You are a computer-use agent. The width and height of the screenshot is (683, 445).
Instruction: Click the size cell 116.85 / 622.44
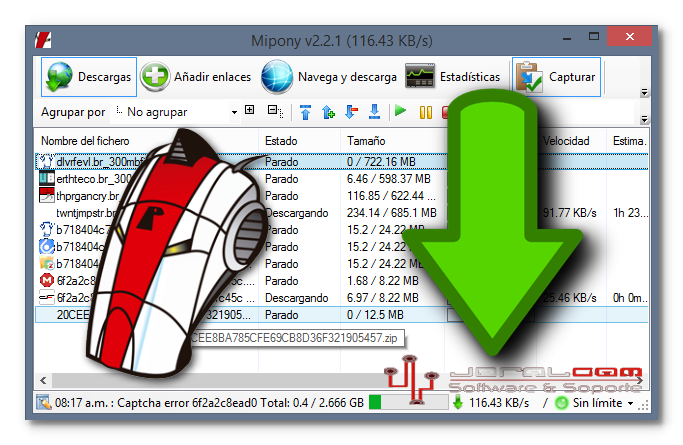391,196
